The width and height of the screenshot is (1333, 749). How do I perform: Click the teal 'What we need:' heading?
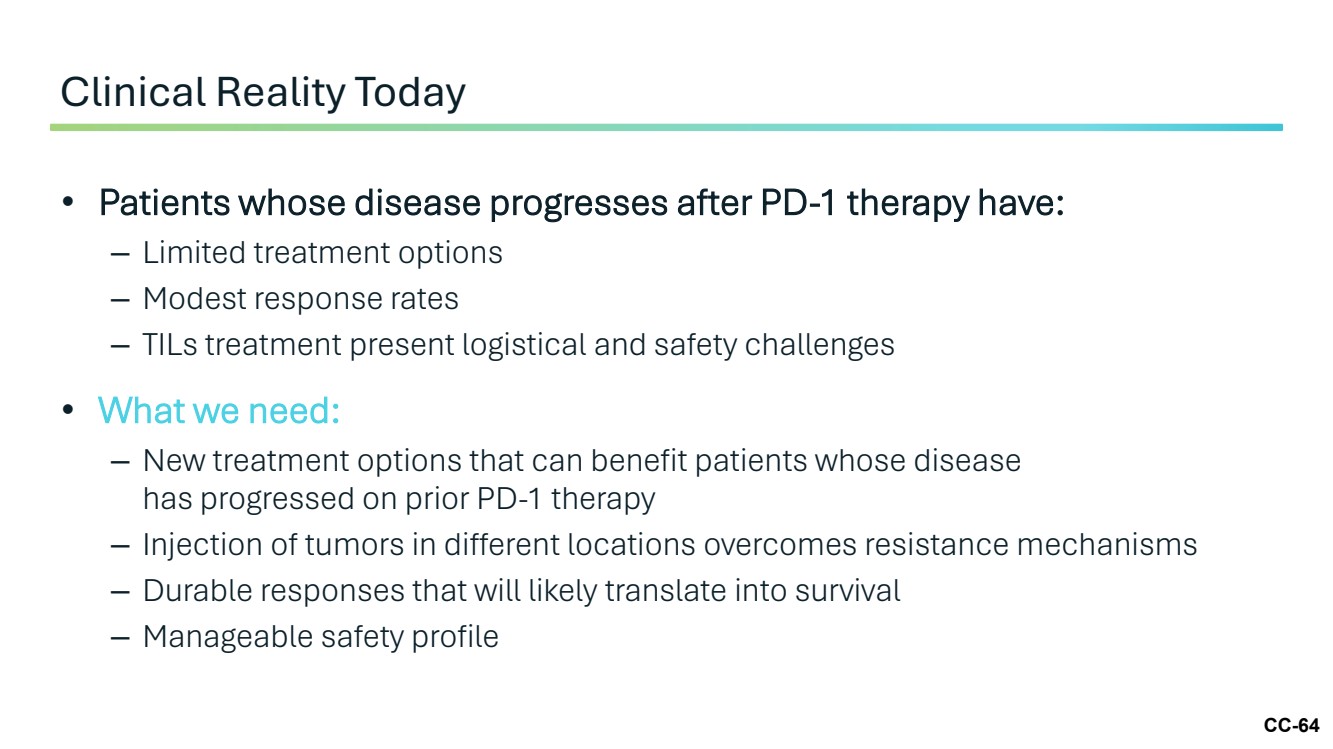point(219,410)
